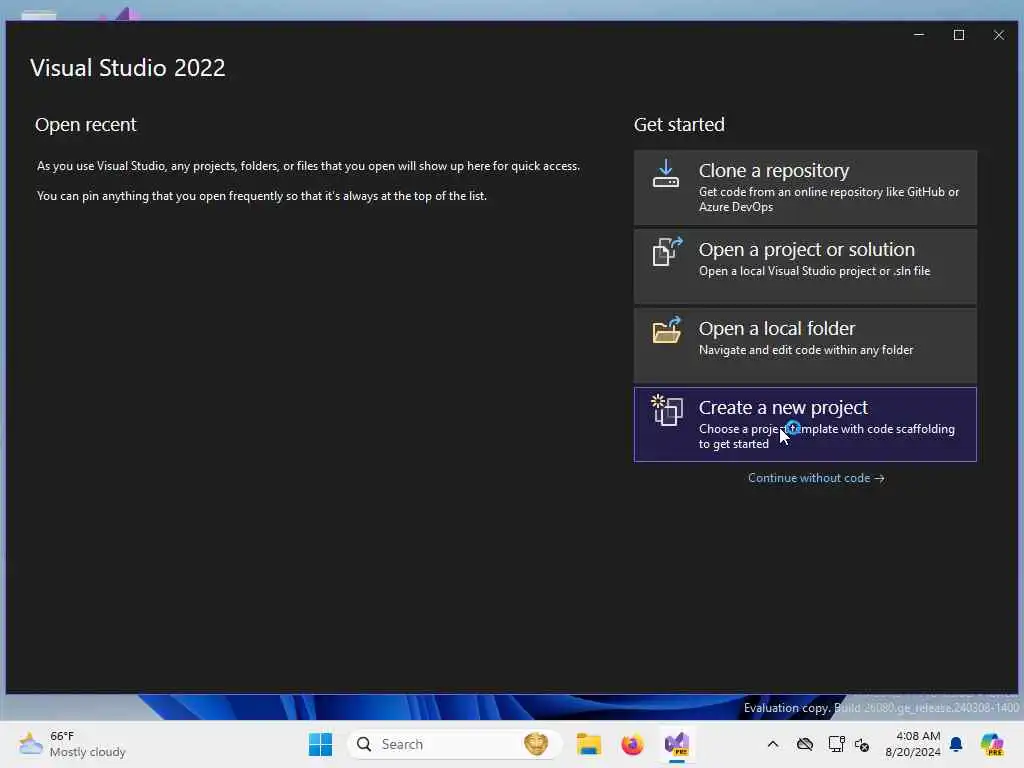The width and height of the screenshot is (1024, 768).
Task: Open File Explorer from the taskbar
Action: [588, 744]
